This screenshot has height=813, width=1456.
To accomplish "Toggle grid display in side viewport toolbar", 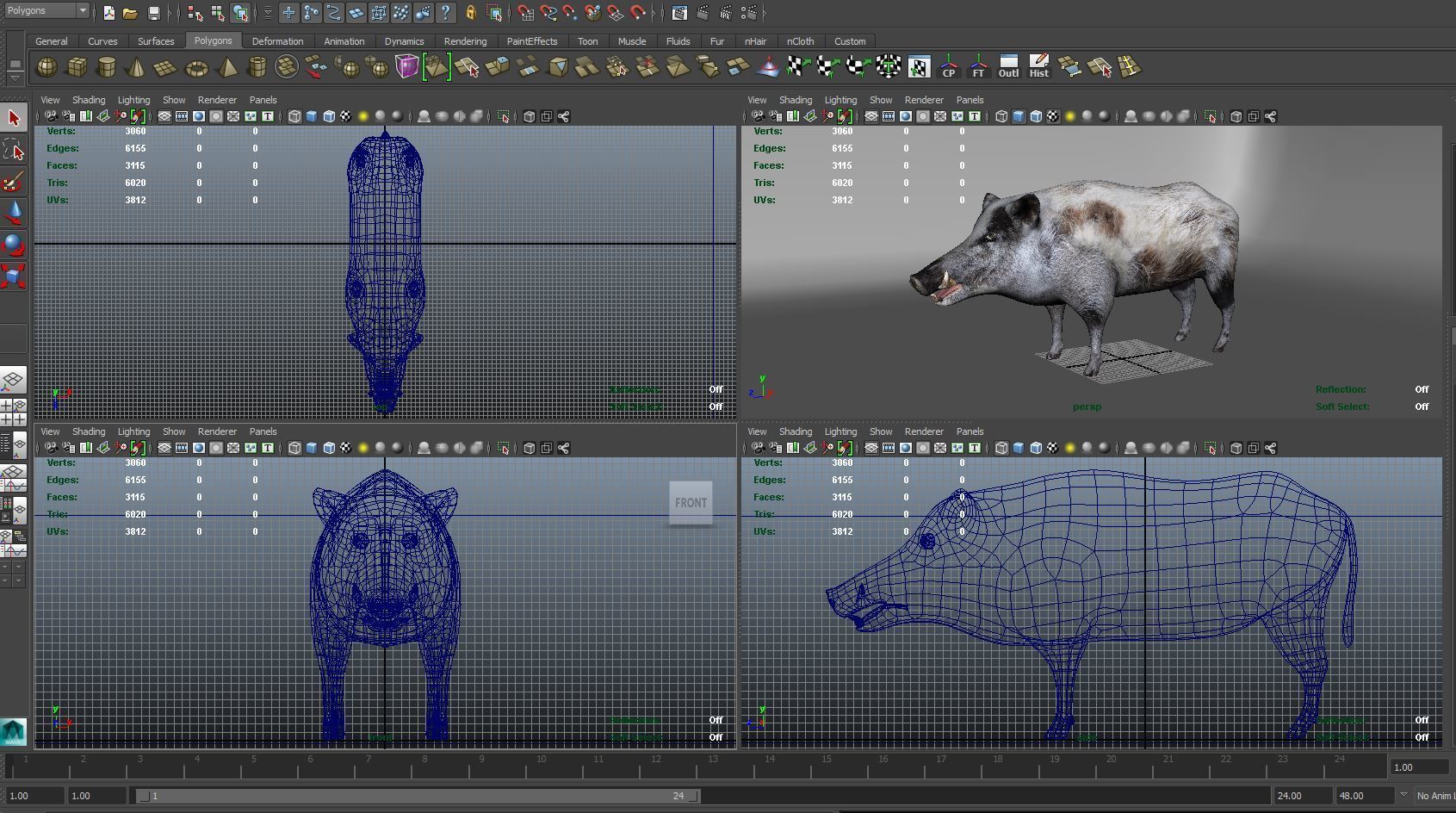I will 871,448.
